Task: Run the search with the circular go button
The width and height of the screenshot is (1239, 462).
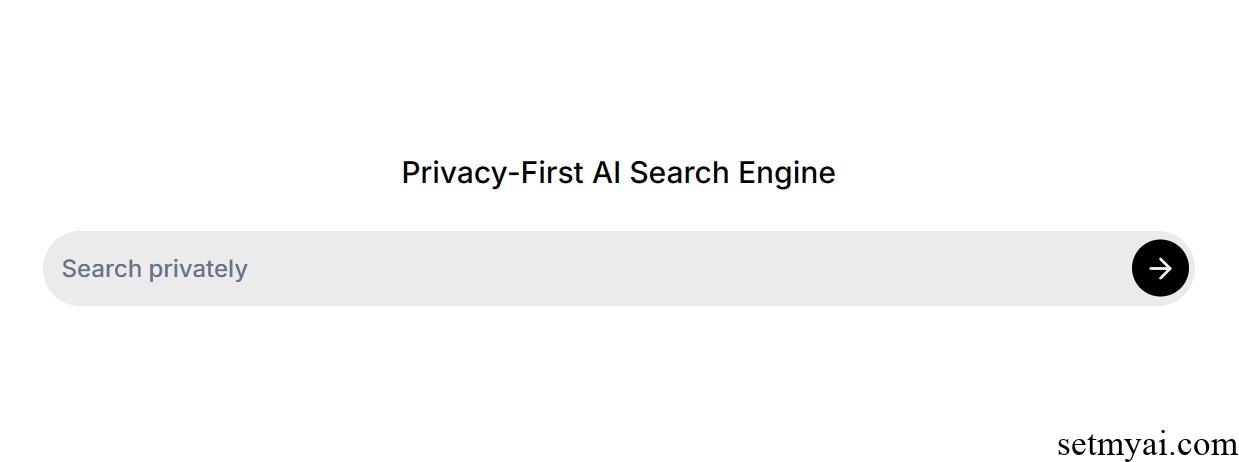Action: (1160, 268)
